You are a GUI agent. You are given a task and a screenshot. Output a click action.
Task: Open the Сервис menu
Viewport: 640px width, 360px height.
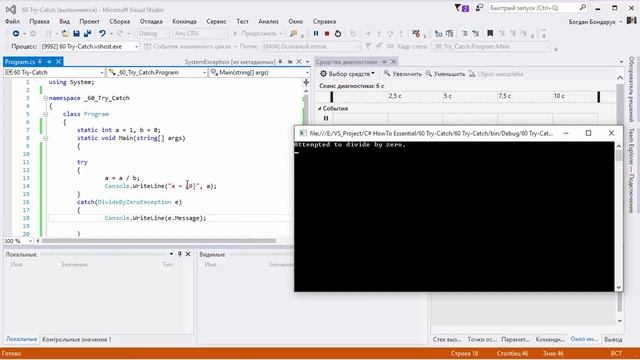[216, 21]
